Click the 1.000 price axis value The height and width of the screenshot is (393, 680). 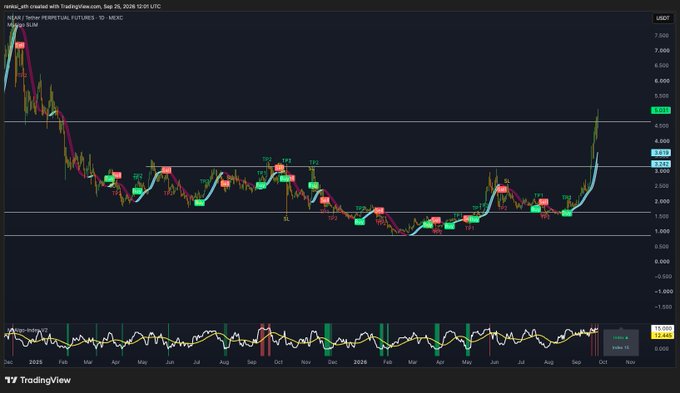pyautogui.click(x=662, y=231)
